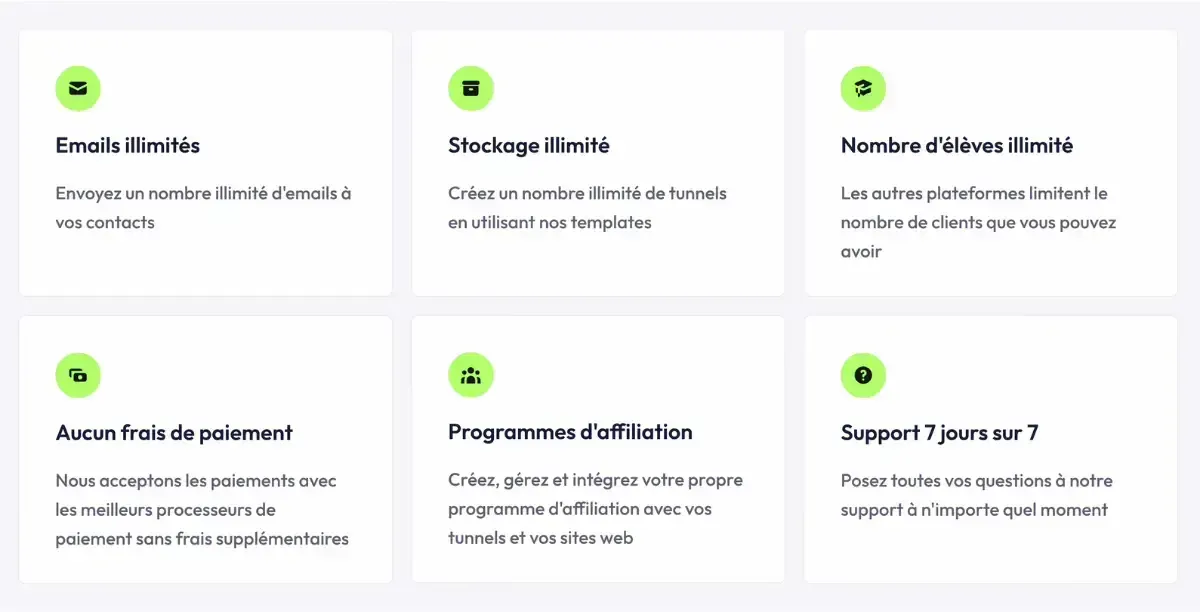Select the Emails illimités card
1200x612 pixels.
coord(205,163)
